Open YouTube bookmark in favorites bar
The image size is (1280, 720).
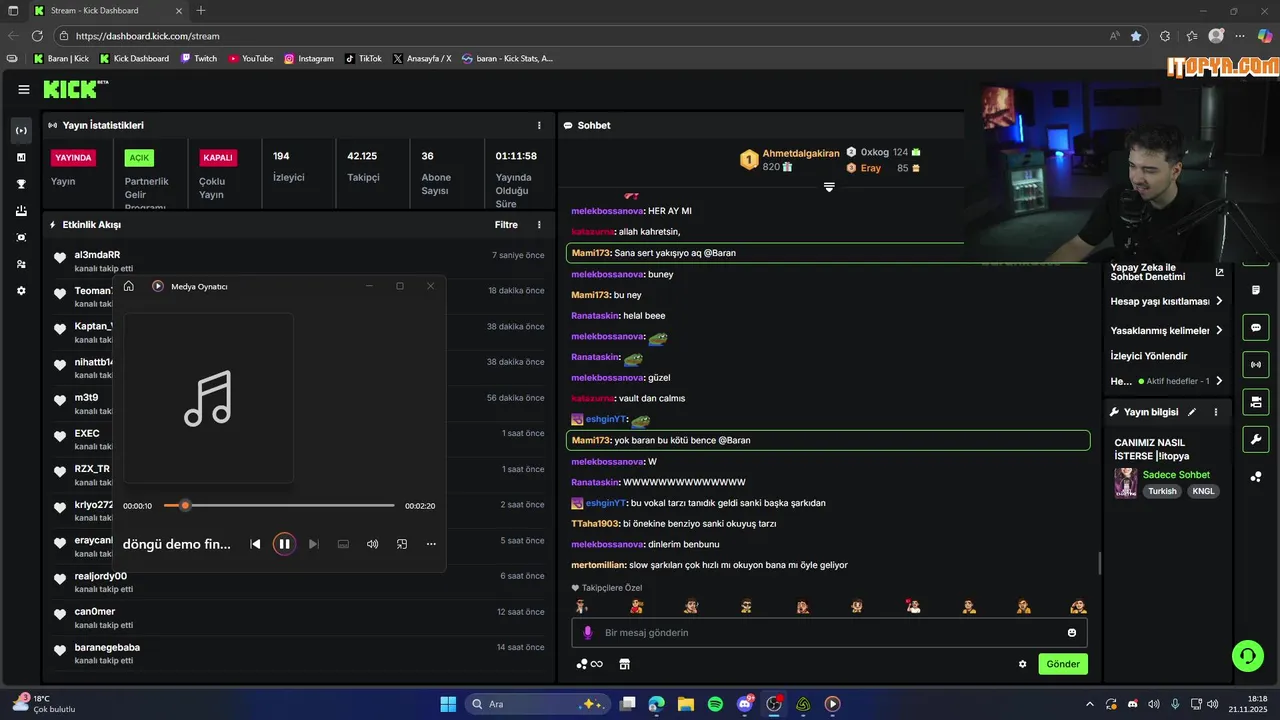251,59
